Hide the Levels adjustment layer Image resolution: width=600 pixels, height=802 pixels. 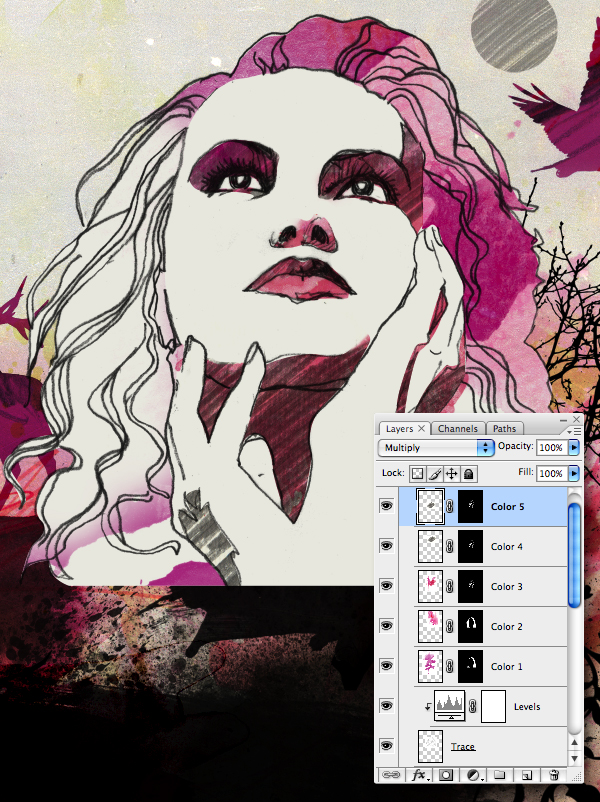(387, 706)
